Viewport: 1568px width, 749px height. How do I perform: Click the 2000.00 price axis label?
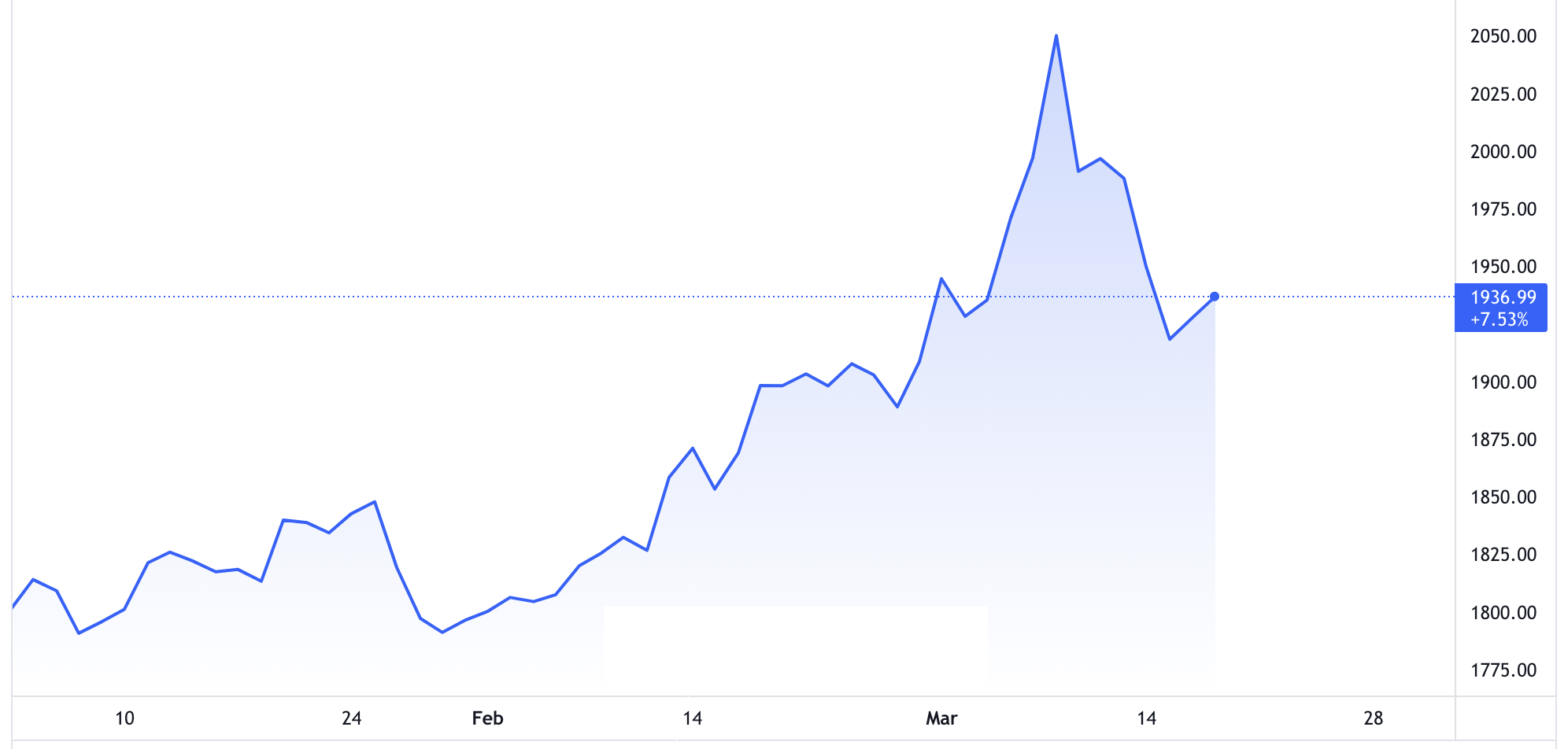click(x=1503, y=152)
